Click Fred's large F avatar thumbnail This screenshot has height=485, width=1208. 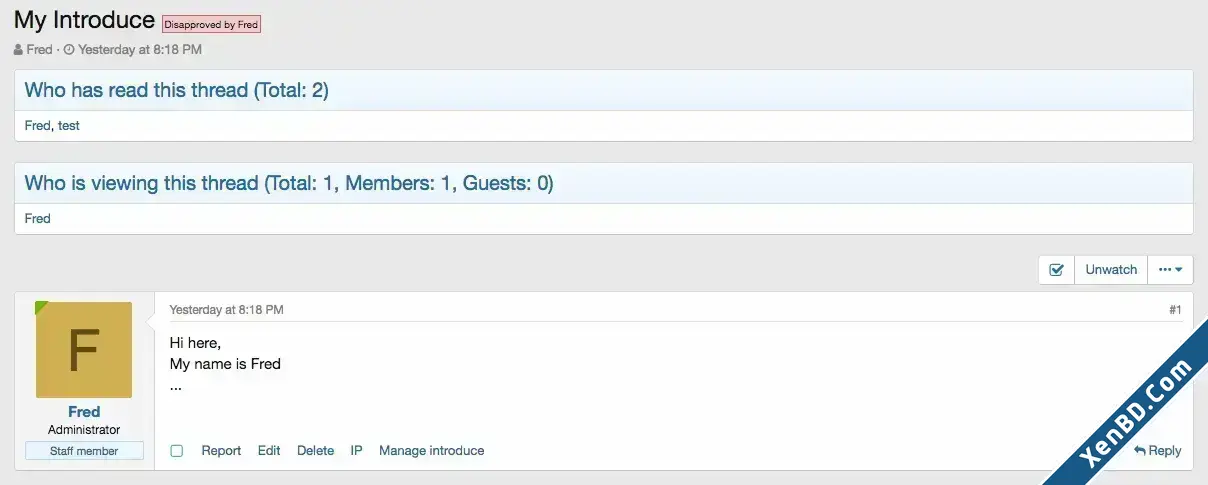pos(84,350)
